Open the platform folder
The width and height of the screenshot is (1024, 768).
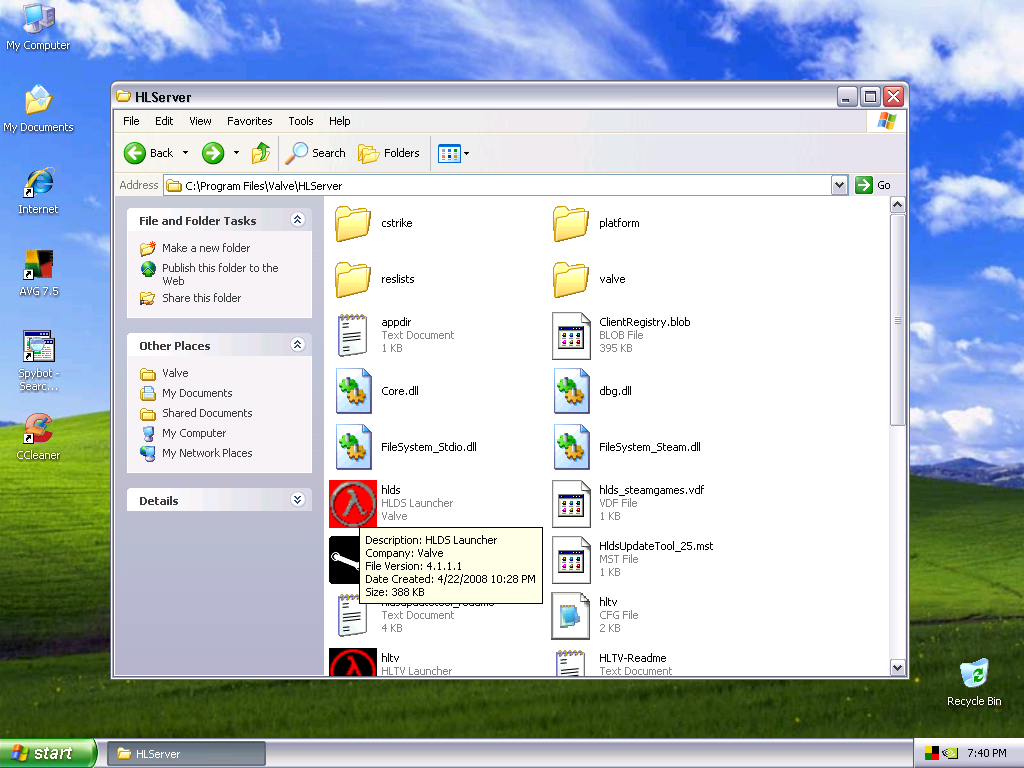point(571,223)
